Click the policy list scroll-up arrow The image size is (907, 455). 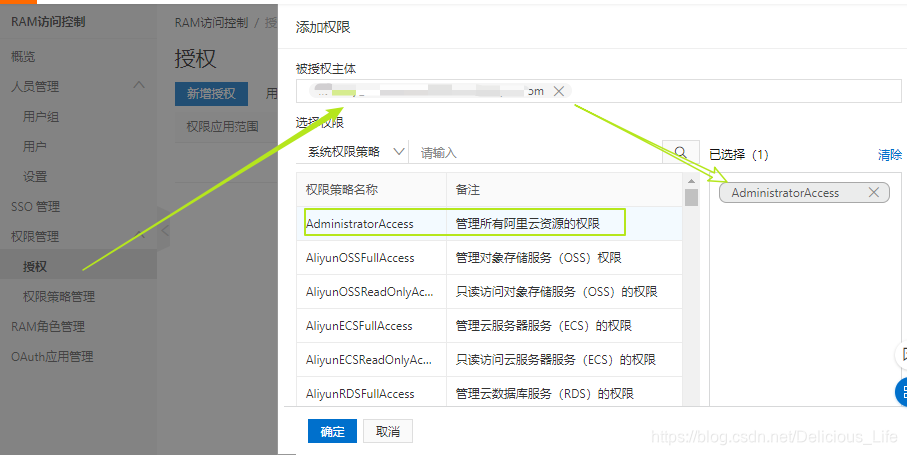click(691, 180)
